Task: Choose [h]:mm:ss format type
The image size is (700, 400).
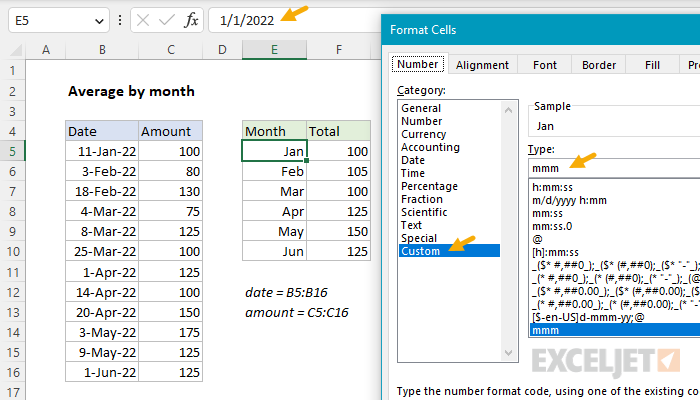Action: point(615,252)
